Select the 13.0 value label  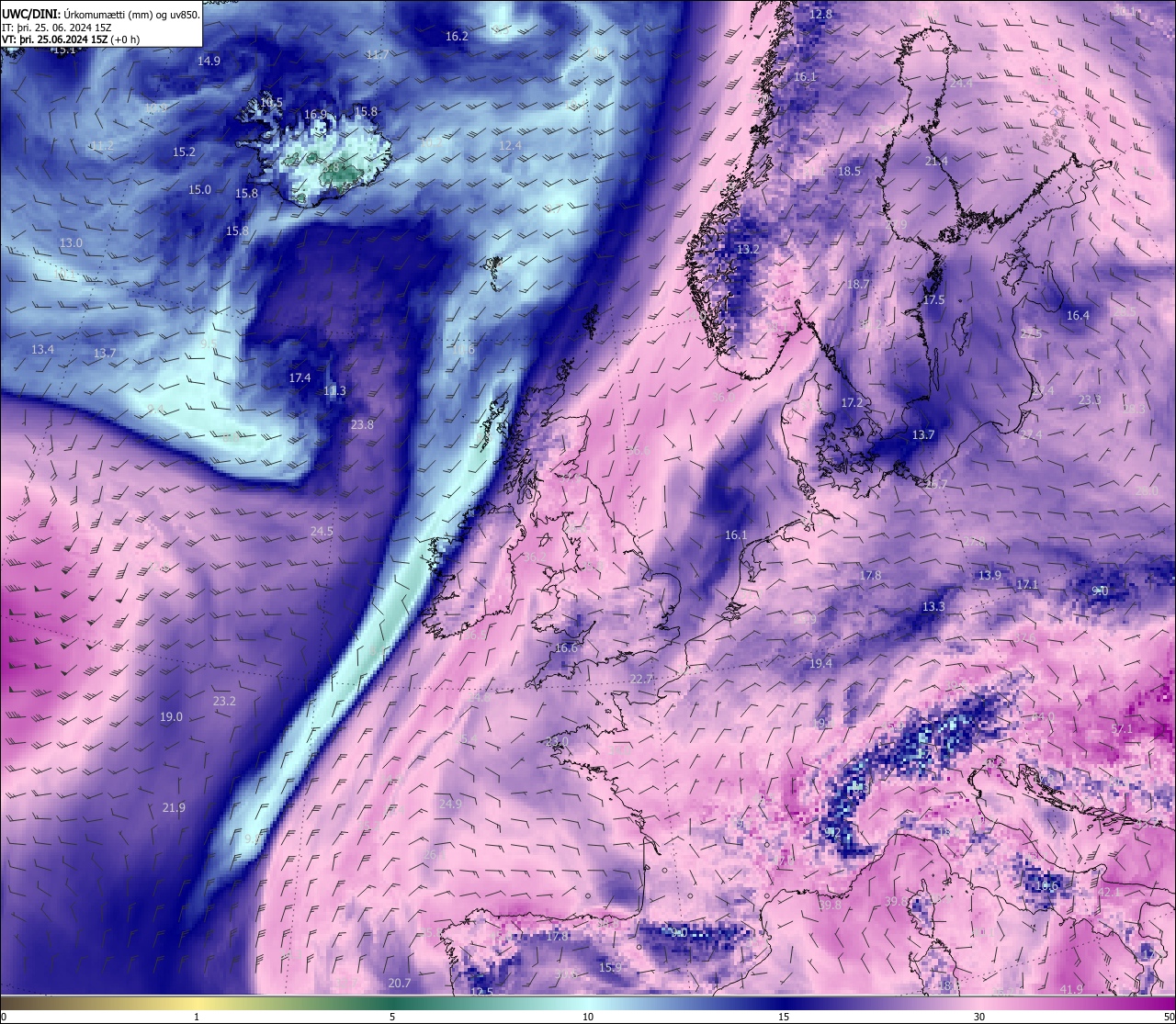(x=71, y=243)
